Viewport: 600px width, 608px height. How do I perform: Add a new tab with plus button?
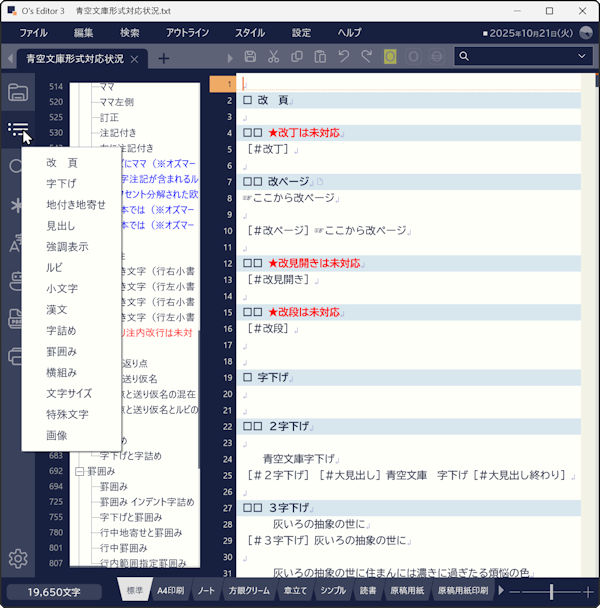pos(164,58)
